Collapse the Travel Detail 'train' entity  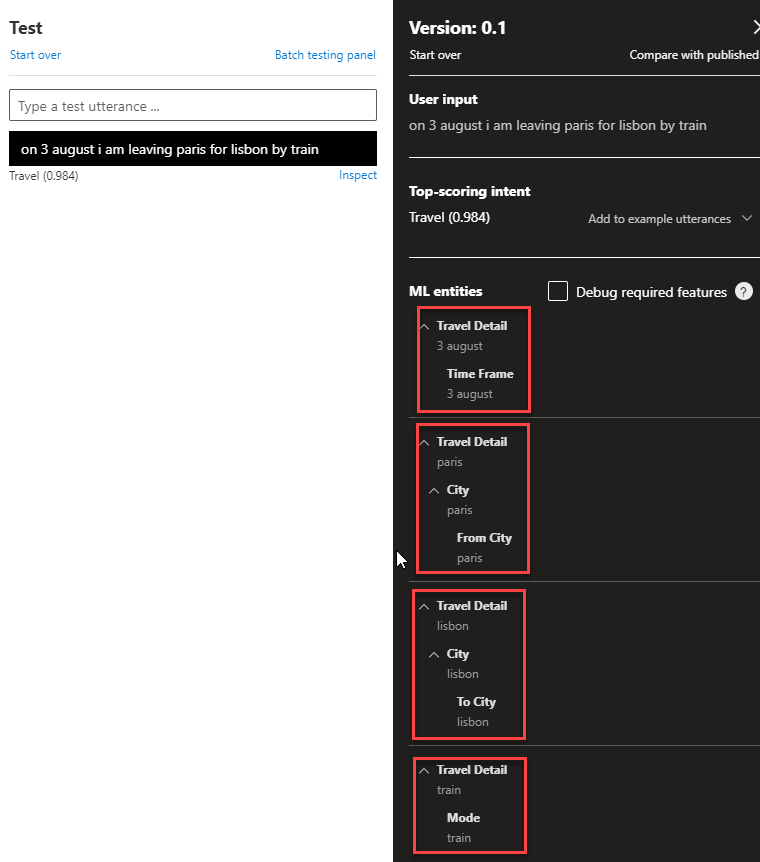point(424,771)
